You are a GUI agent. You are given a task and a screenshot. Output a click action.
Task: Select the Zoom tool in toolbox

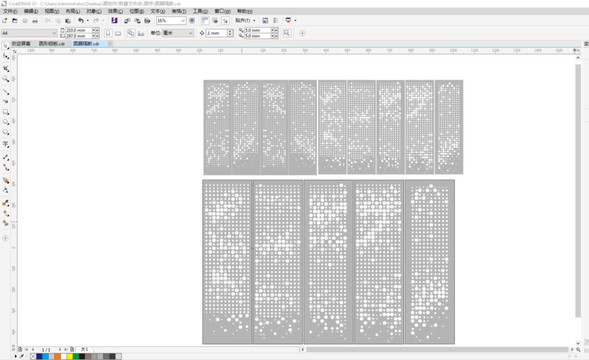pos(6,79)
